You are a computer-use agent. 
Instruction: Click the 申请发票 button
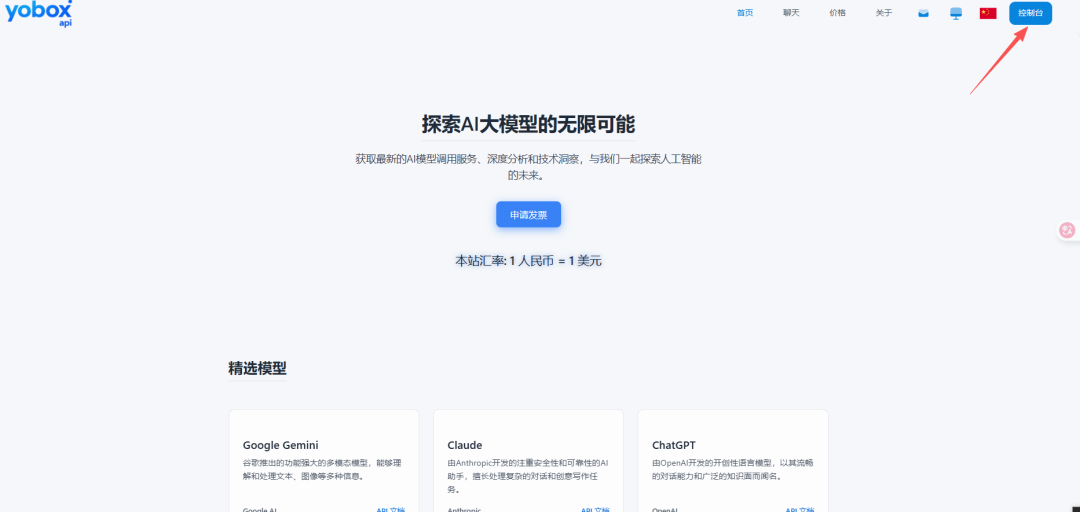click(528, 214)
